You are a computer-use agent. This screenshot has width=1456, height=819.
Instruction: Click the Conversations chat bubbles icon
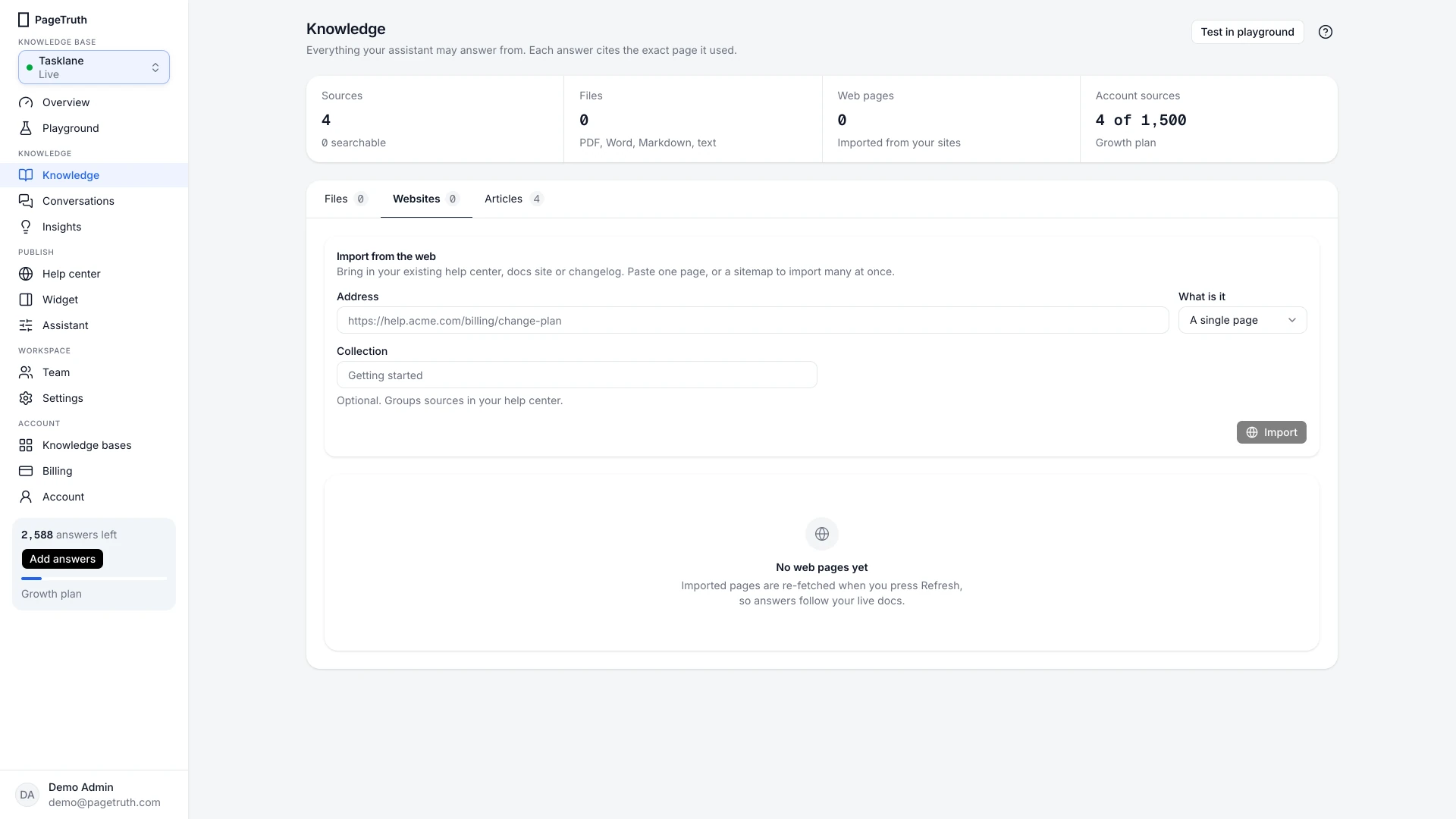(26, 201)
